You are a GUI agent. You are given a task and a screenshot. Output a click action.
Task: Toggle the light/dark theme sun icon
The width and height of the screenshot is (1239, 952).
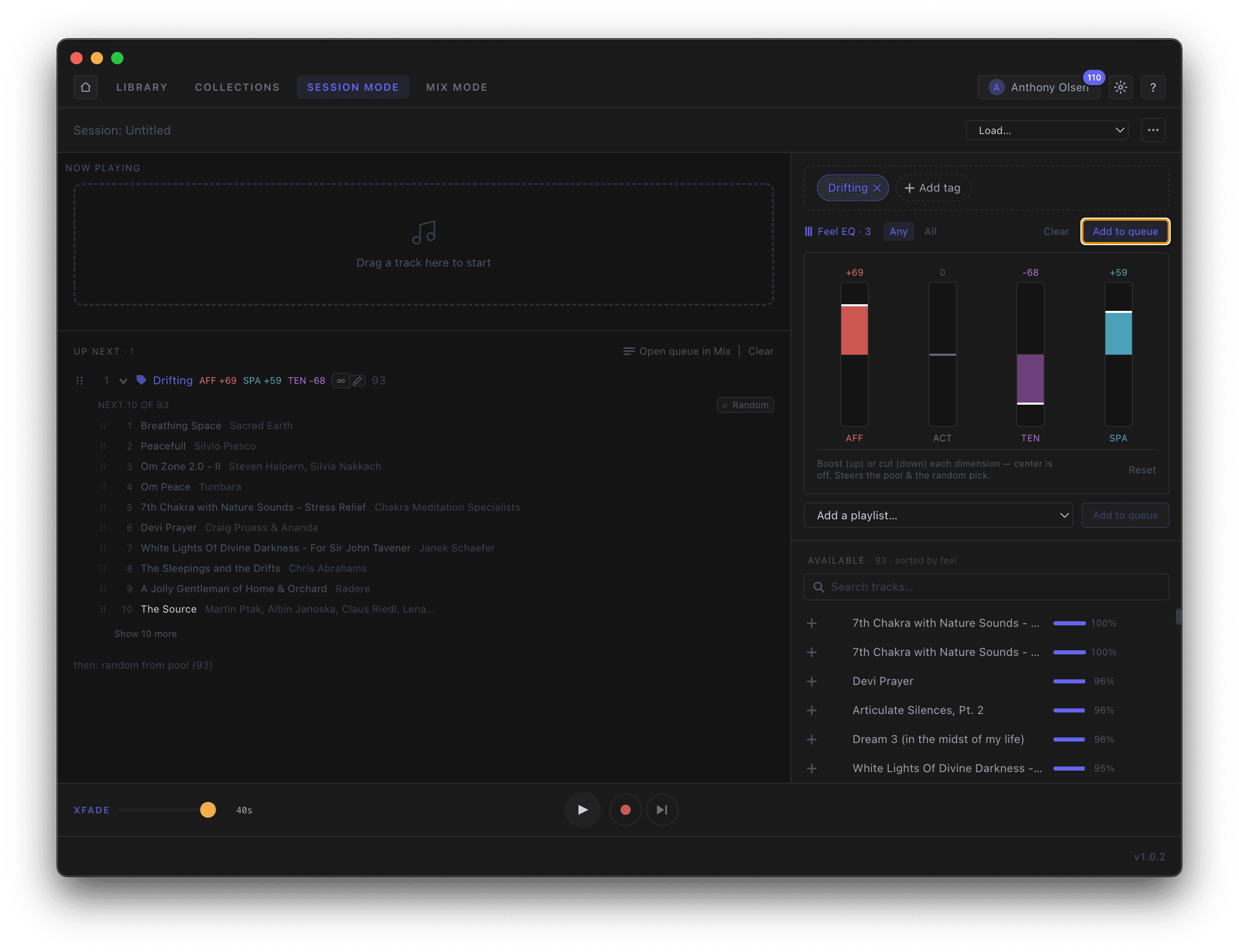pos(1120,87)
